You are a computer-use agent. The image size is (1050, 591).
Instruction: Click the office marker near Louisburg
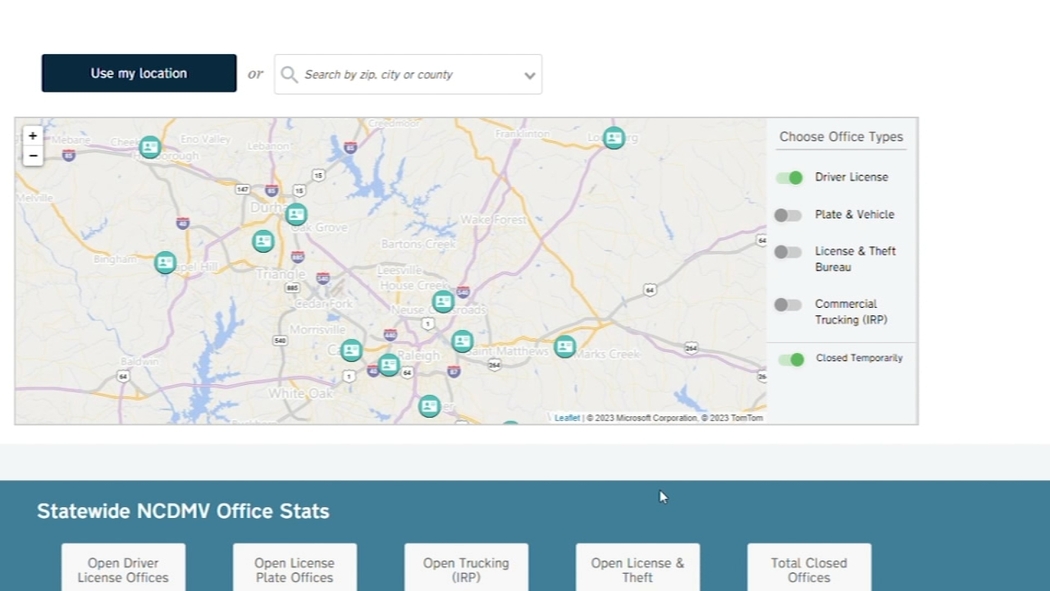(614, 138)
